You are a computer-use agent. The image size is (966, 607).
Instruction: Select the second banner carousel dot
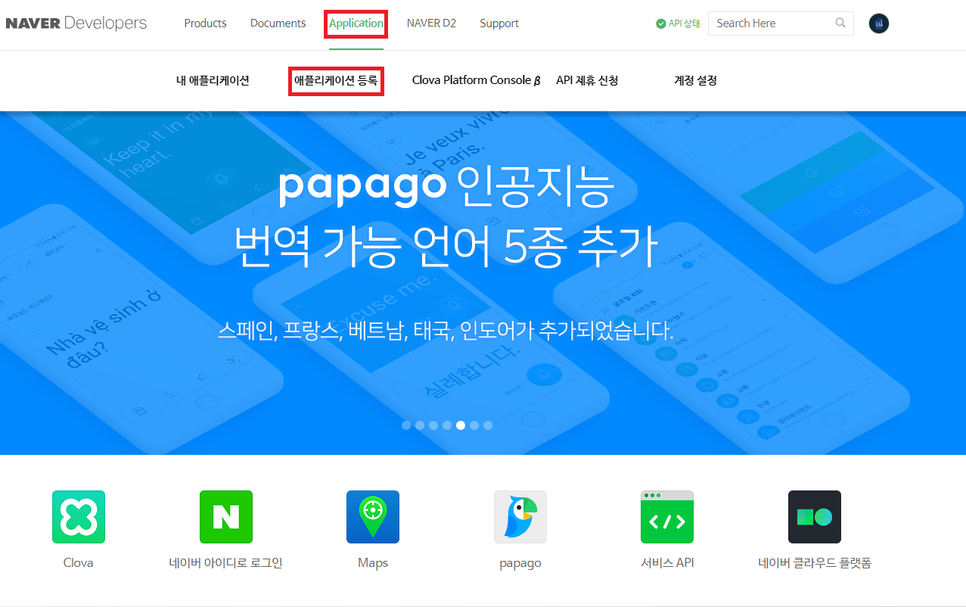pyautogui.click(x=420, y=425)
